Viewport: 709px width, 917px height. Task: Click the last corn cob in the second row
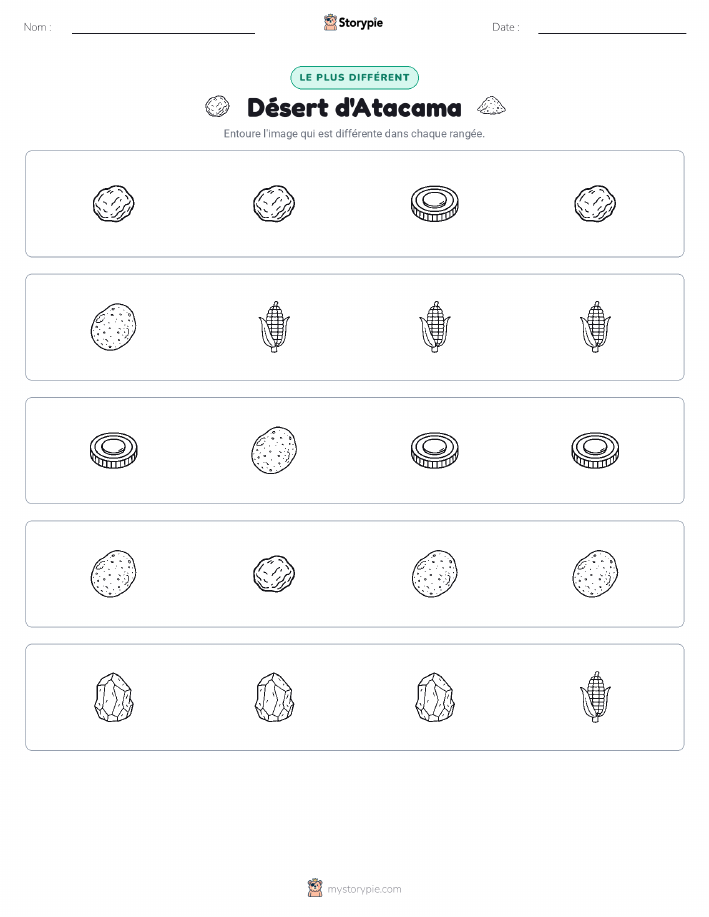(x=595, y=327)
